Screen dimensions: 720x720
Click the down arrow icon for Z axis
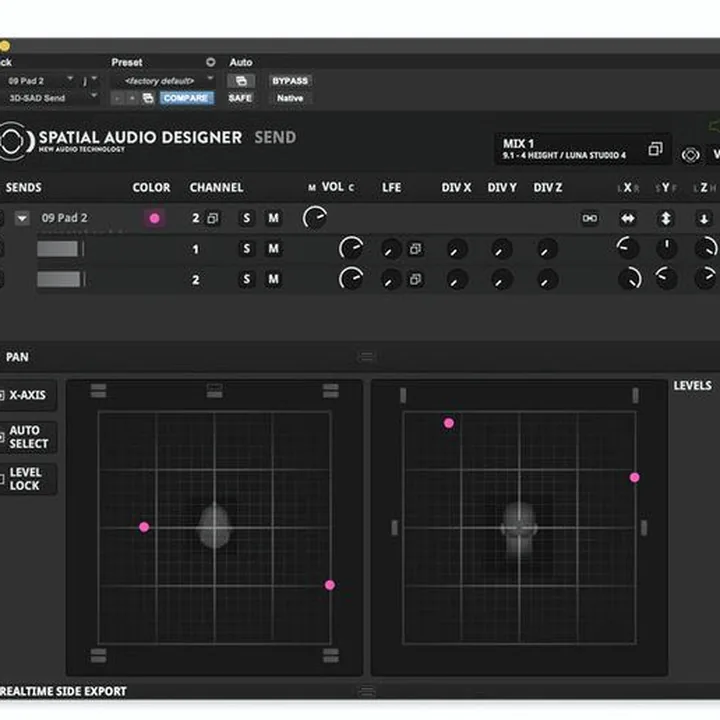(x=703, y=219)
